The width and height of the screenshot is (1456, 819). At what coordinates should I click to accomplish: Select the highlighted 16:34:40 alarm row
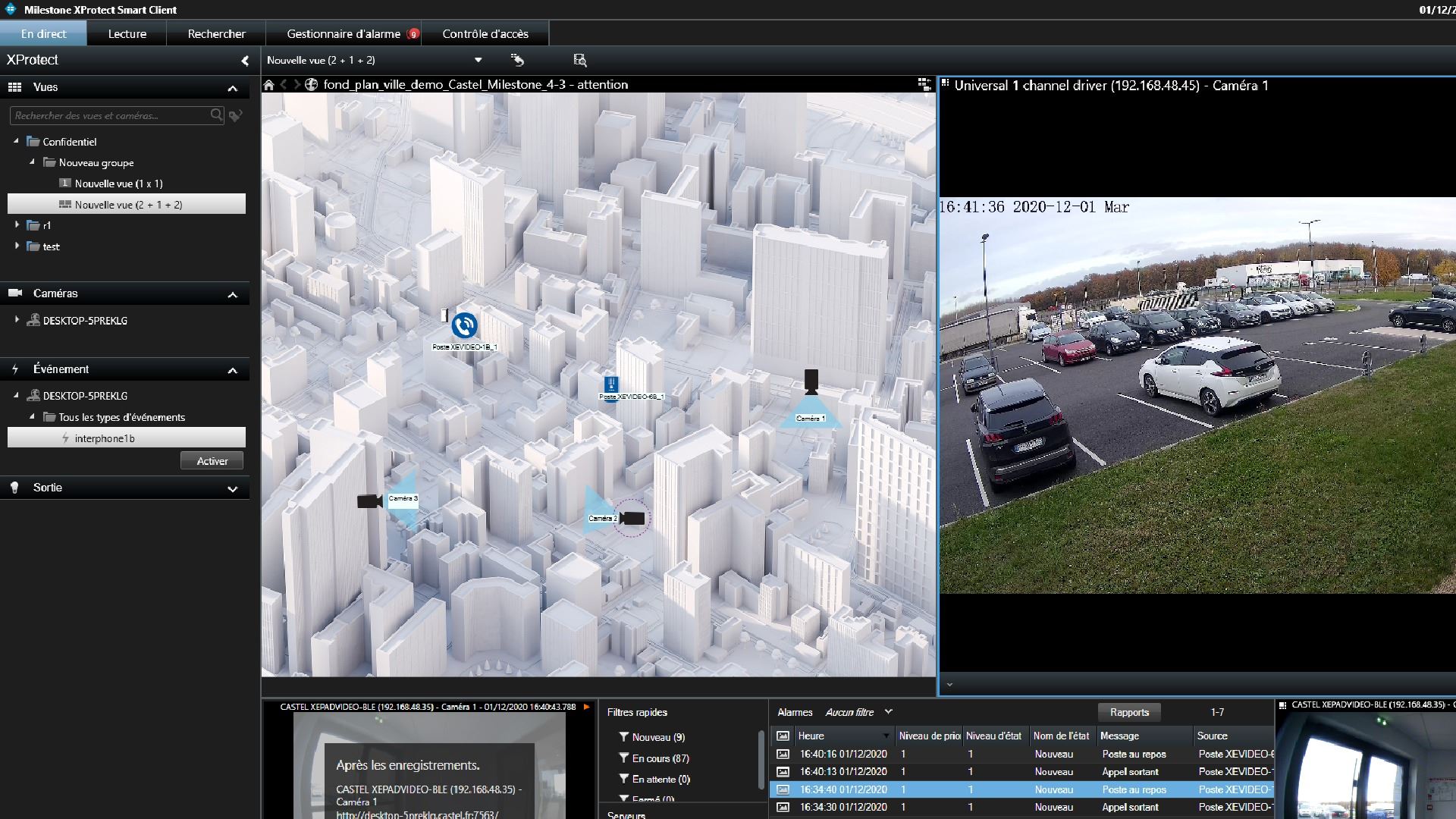point(1021,789)
